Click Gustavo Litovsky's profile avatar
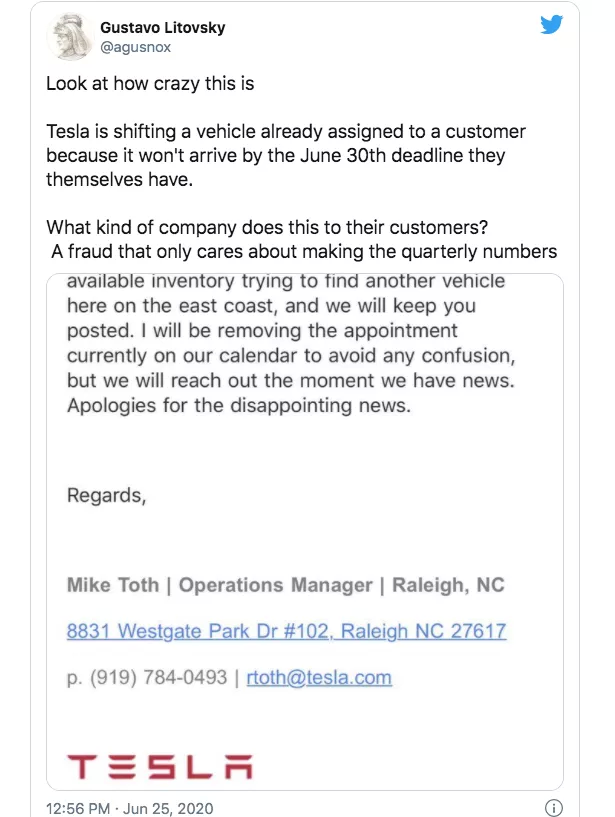 (70, 38)
